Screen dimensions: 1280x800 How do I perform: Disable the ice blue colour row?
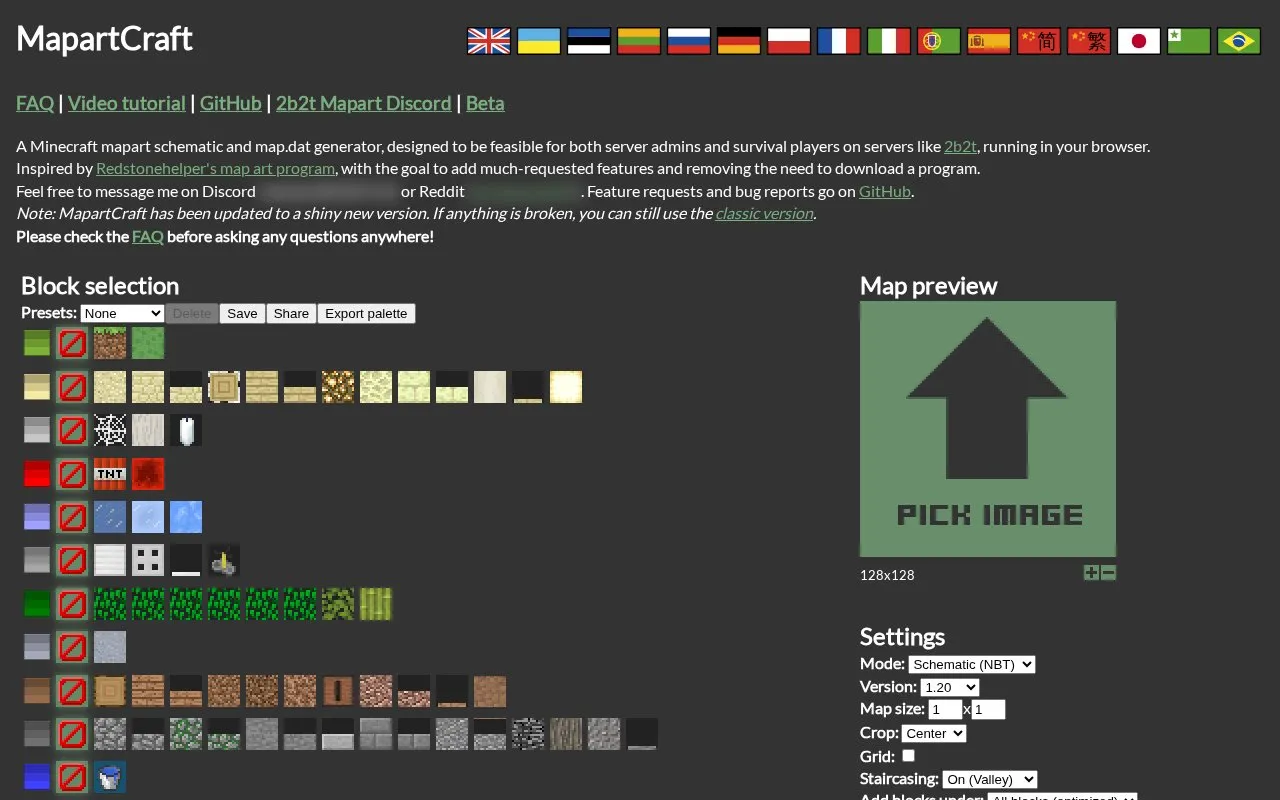click(x=72, y=517)
